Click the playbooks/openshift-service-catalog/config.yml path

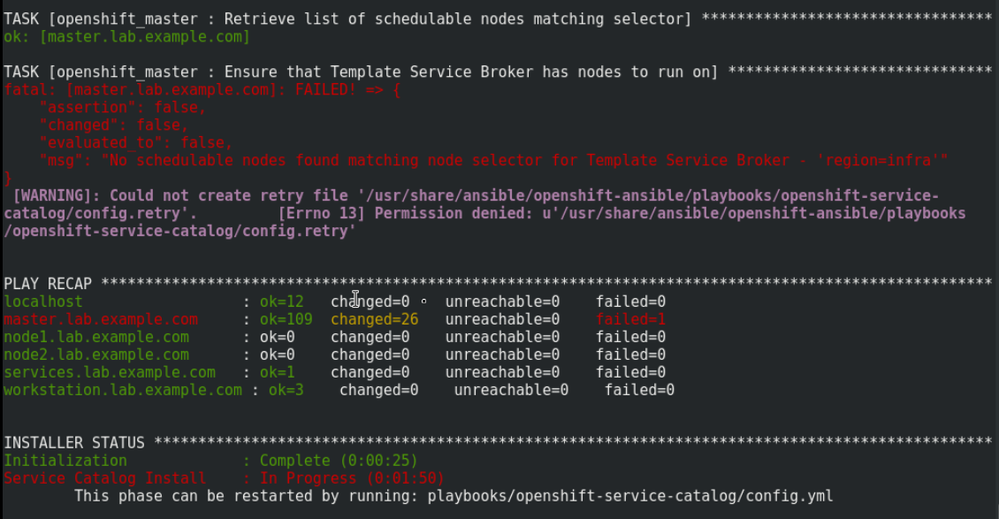coord(630,496)
